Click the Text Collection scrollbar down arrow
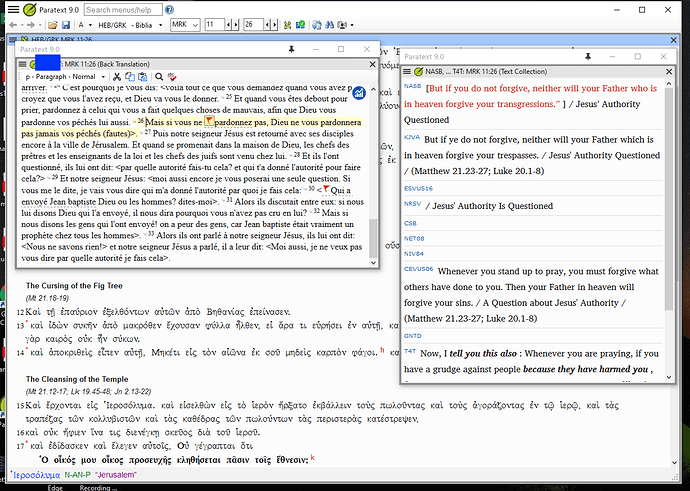 (x=669, y=377)
